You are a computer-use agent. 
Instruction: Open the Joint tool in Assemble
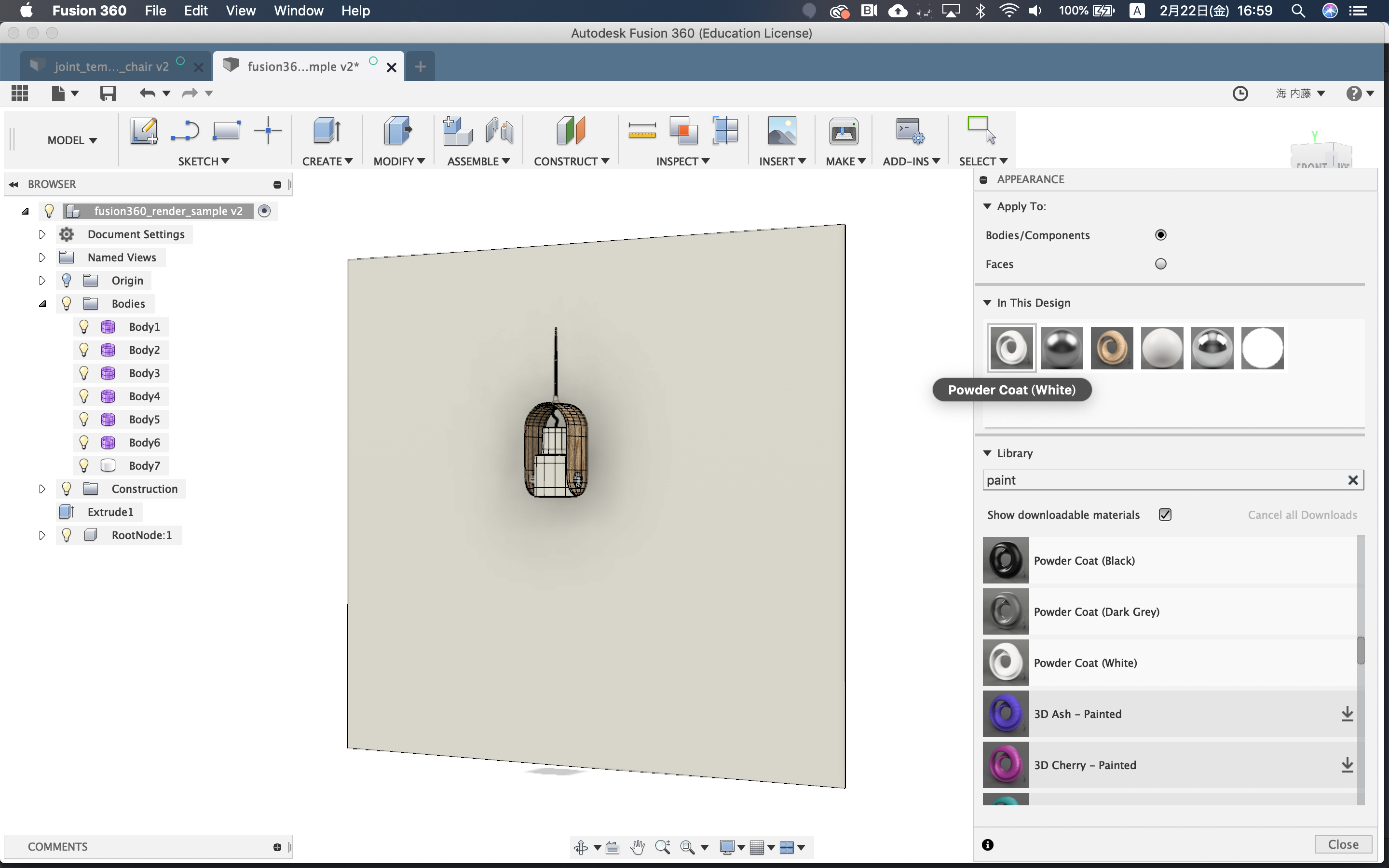tap(499, 131)
